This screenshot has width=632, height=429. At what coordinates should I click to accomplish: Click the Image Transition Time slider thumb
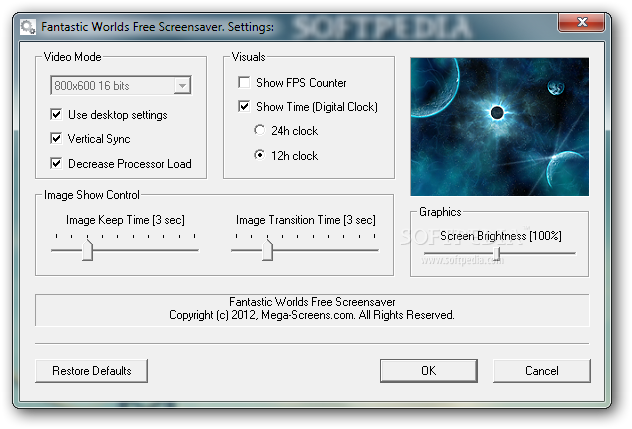tap(267, 250)
